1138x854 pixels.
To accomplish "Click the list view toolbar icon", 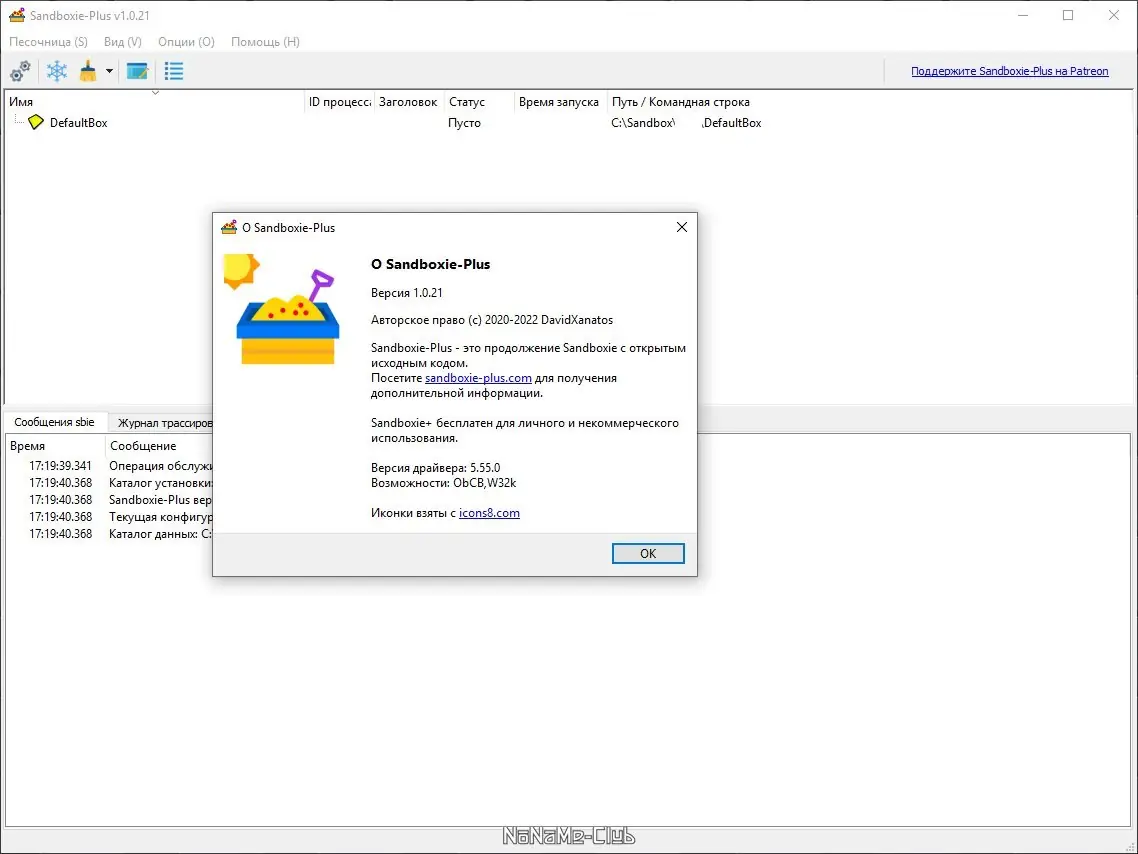I will (173, 71).
